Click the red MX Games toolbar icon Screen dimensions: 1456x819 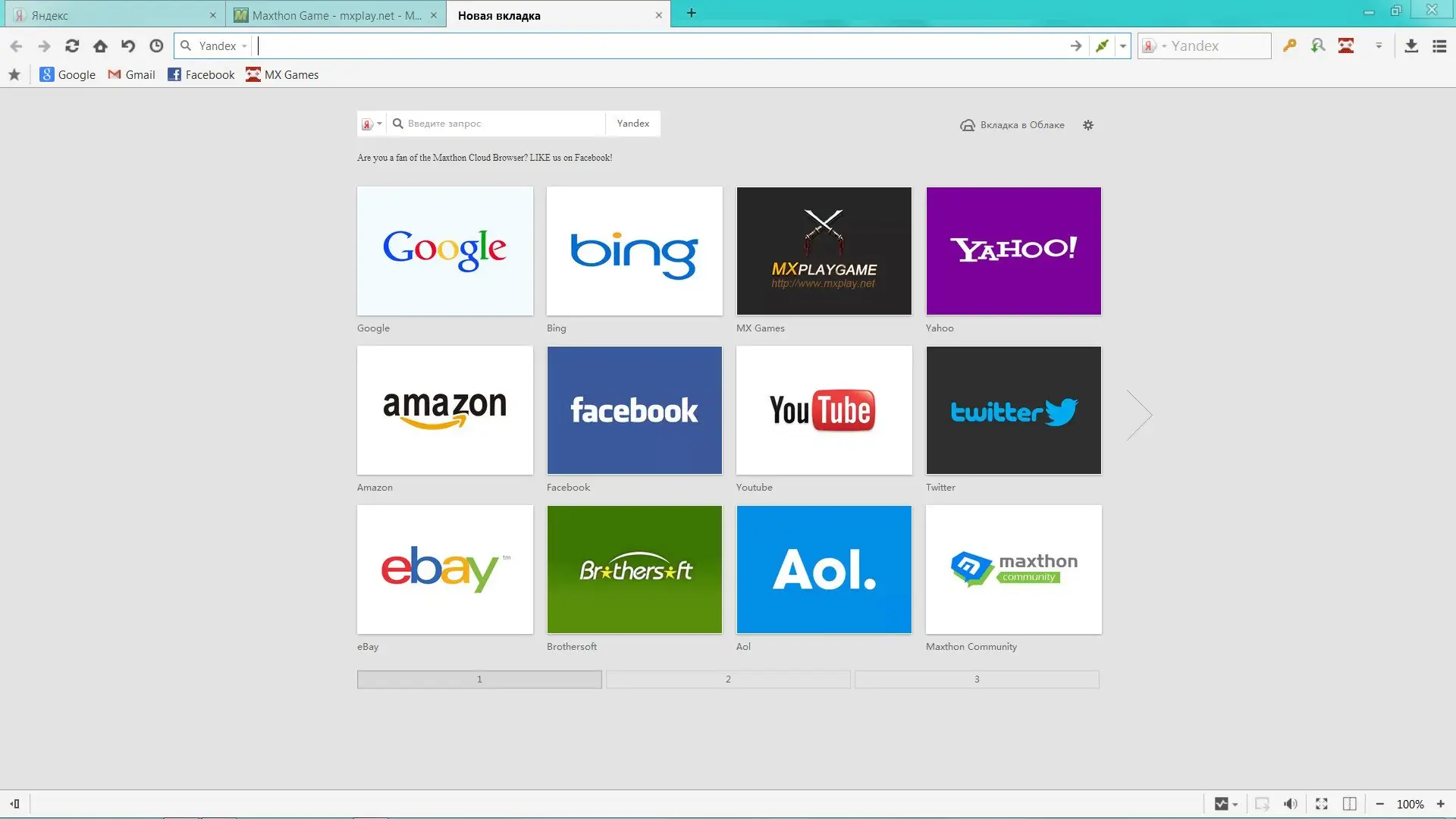tap(1346, 46)
